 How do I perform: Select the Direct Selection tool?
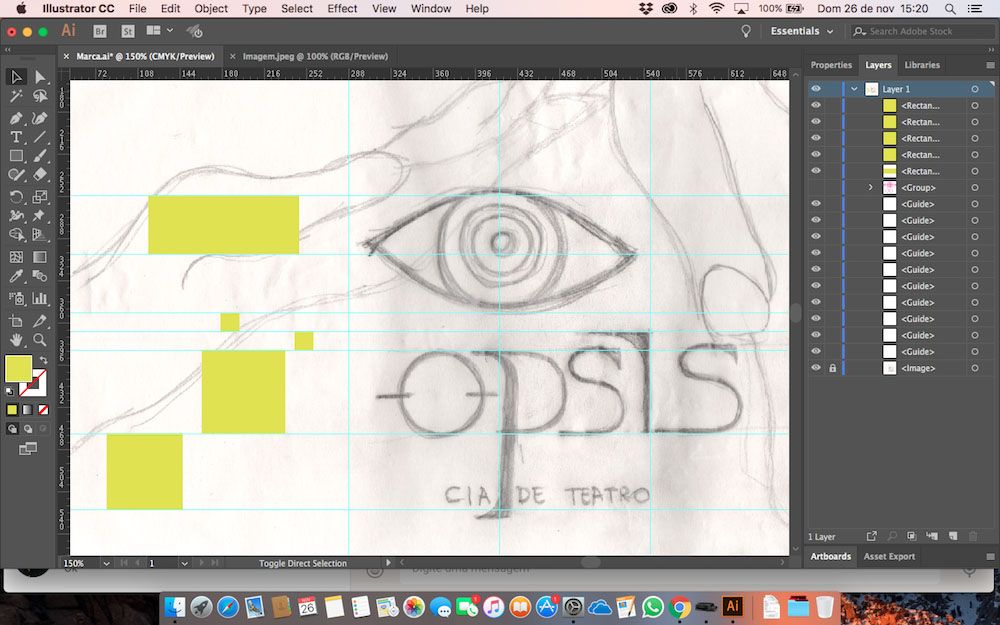point(40,77)
